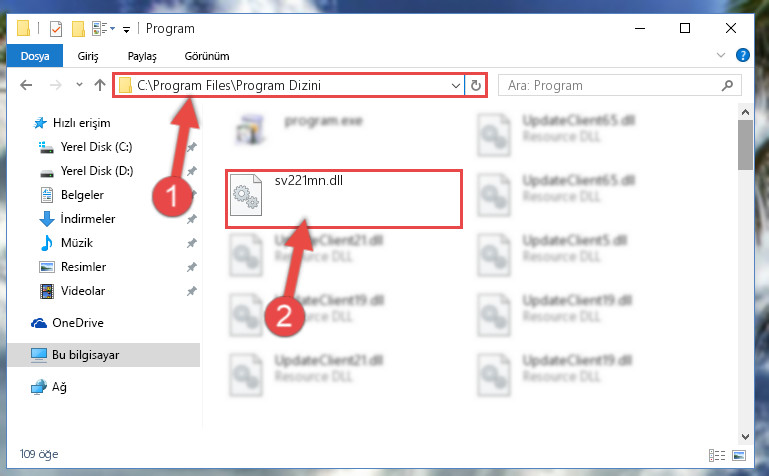The height and width of the screenshot is (476, 769).
Task: Click the search magnifier icon
Action: pos(727,85)
